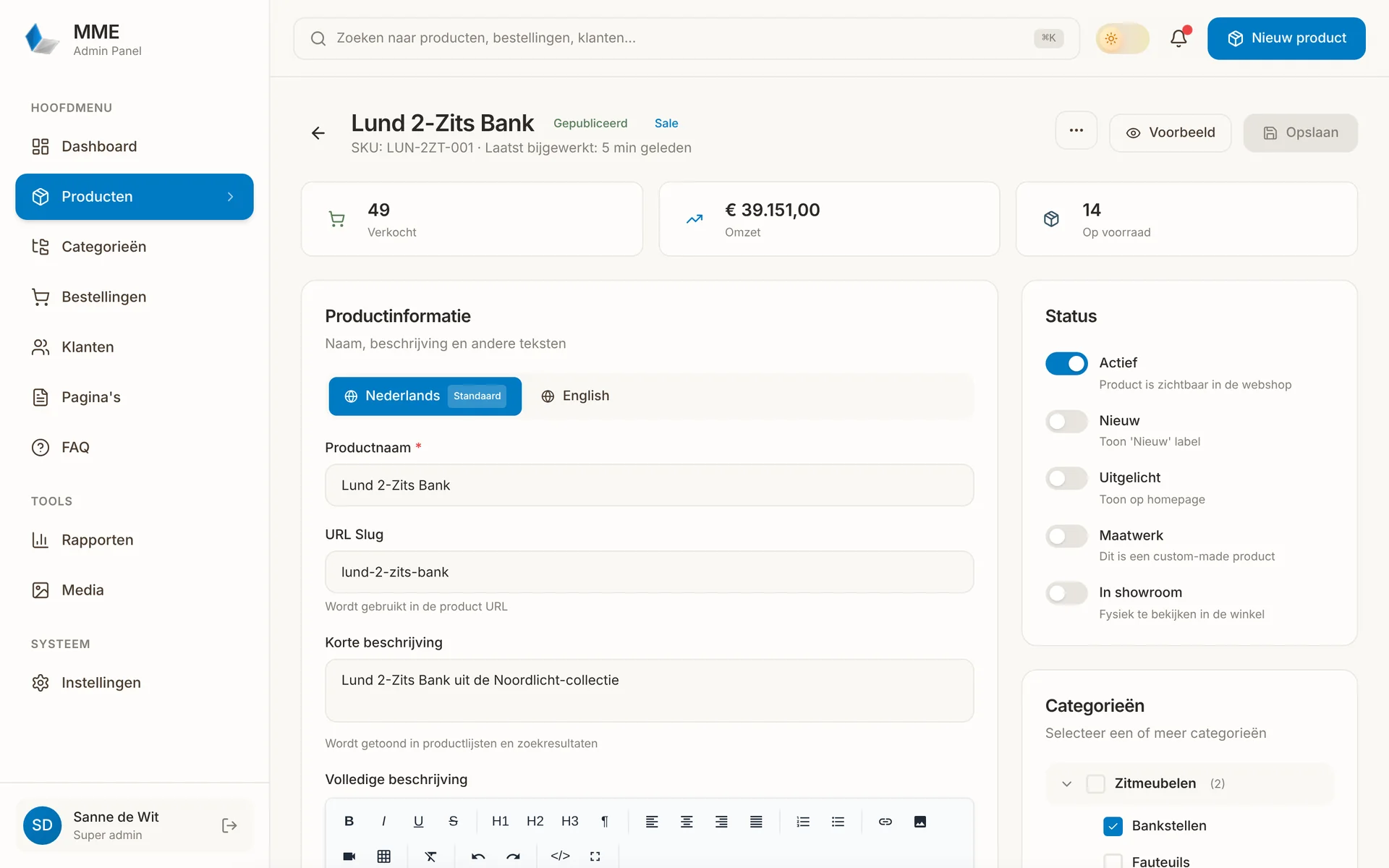This screenshot has width=1389, height=868.
Task: Apply strikethrough formatting in editor
Action: coord(453,821)
